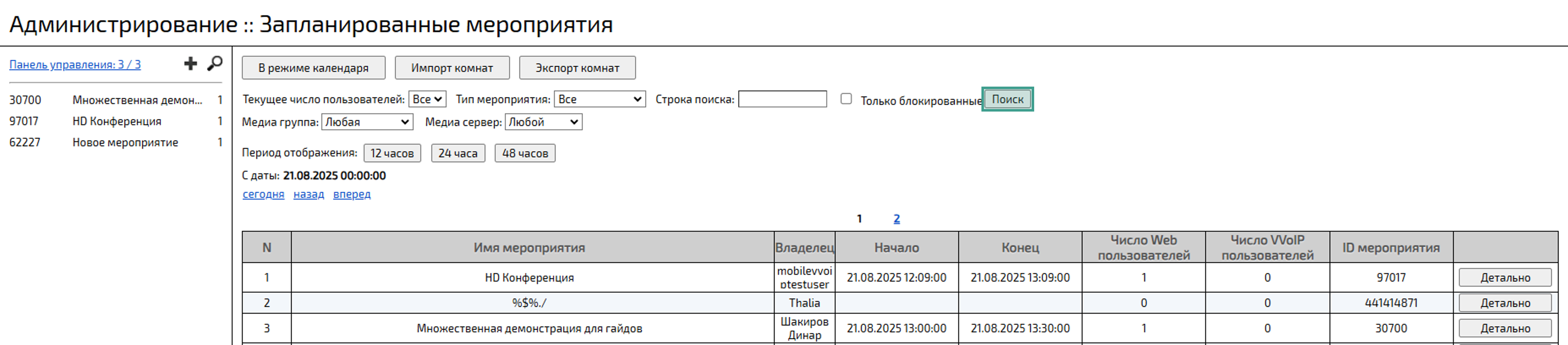Open the 'Медиа группа' dropdown

(x=367, y=122)
